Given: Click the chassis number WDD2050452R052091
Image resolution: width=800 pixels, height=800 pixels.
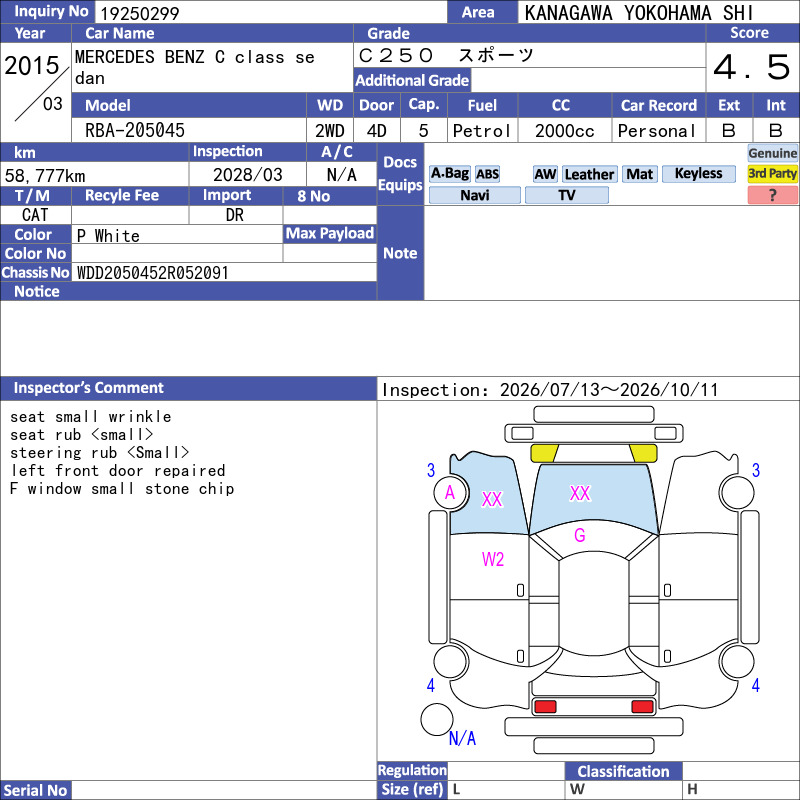Looking at the screenshot, I should [153, 273].
